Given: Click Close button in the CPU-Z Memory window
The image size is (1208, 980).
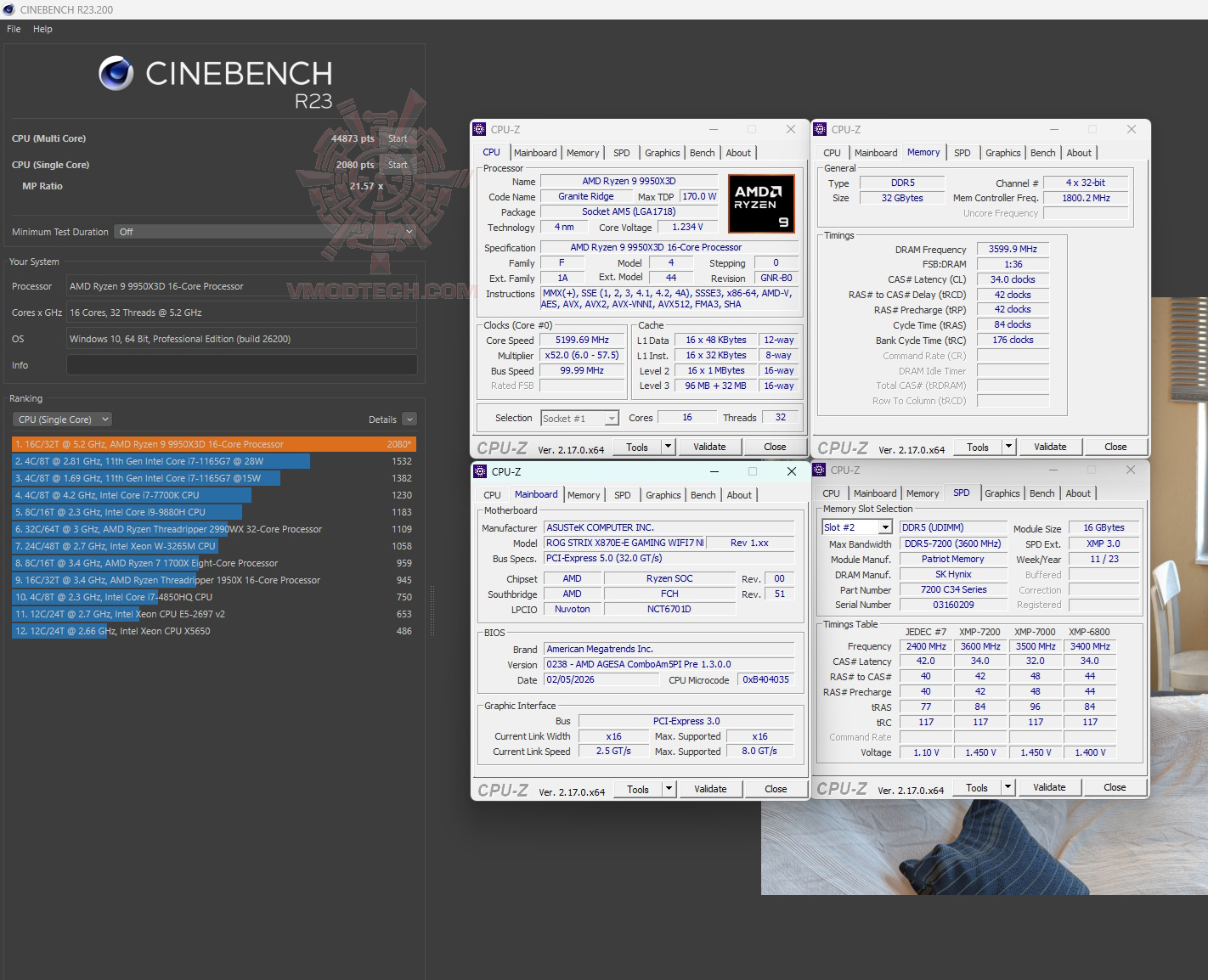Looking at the screenshot, I should 1115,447.
